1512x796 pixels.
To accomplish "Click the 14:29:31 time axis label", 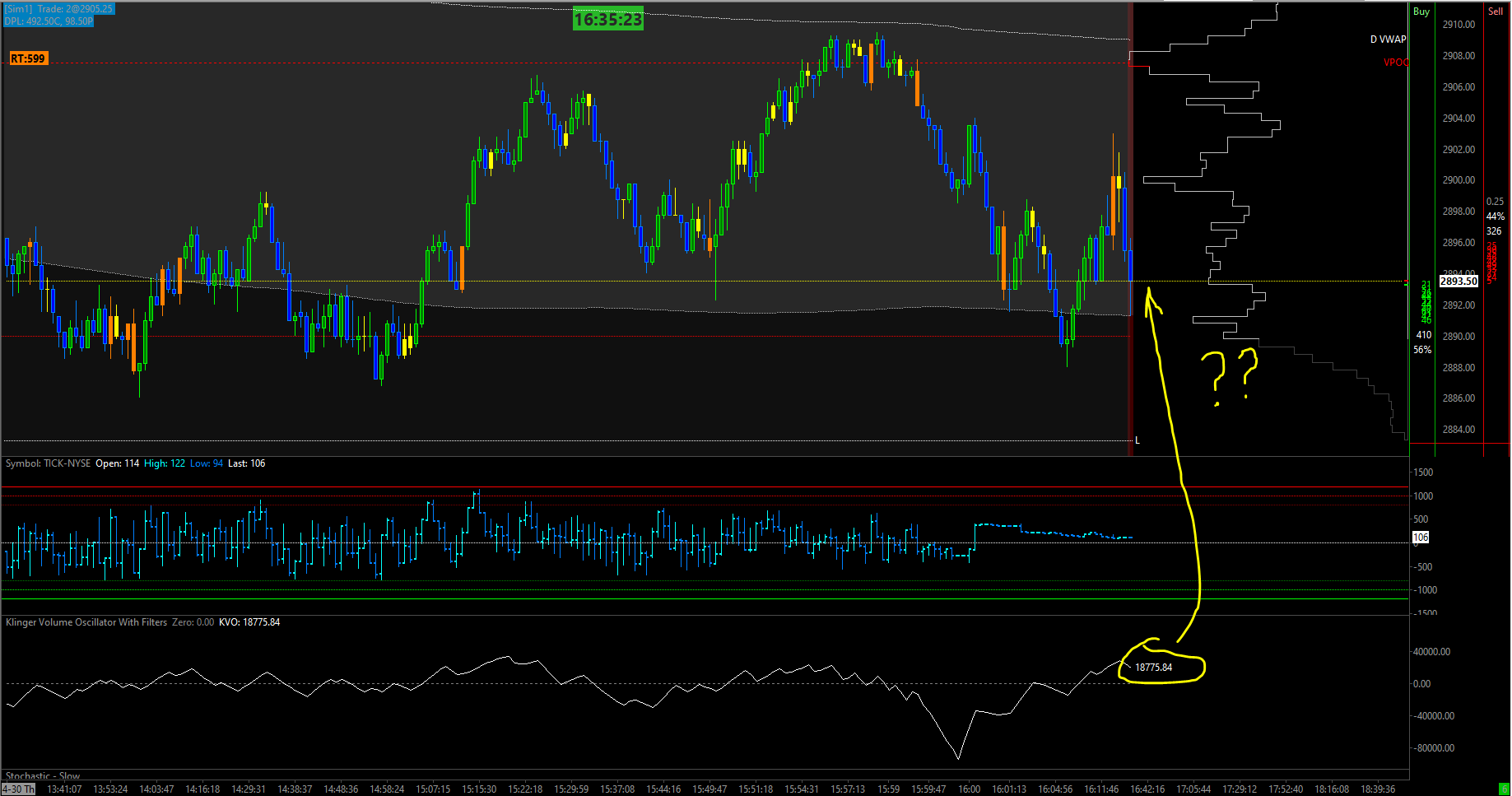I will pos(249,789).
